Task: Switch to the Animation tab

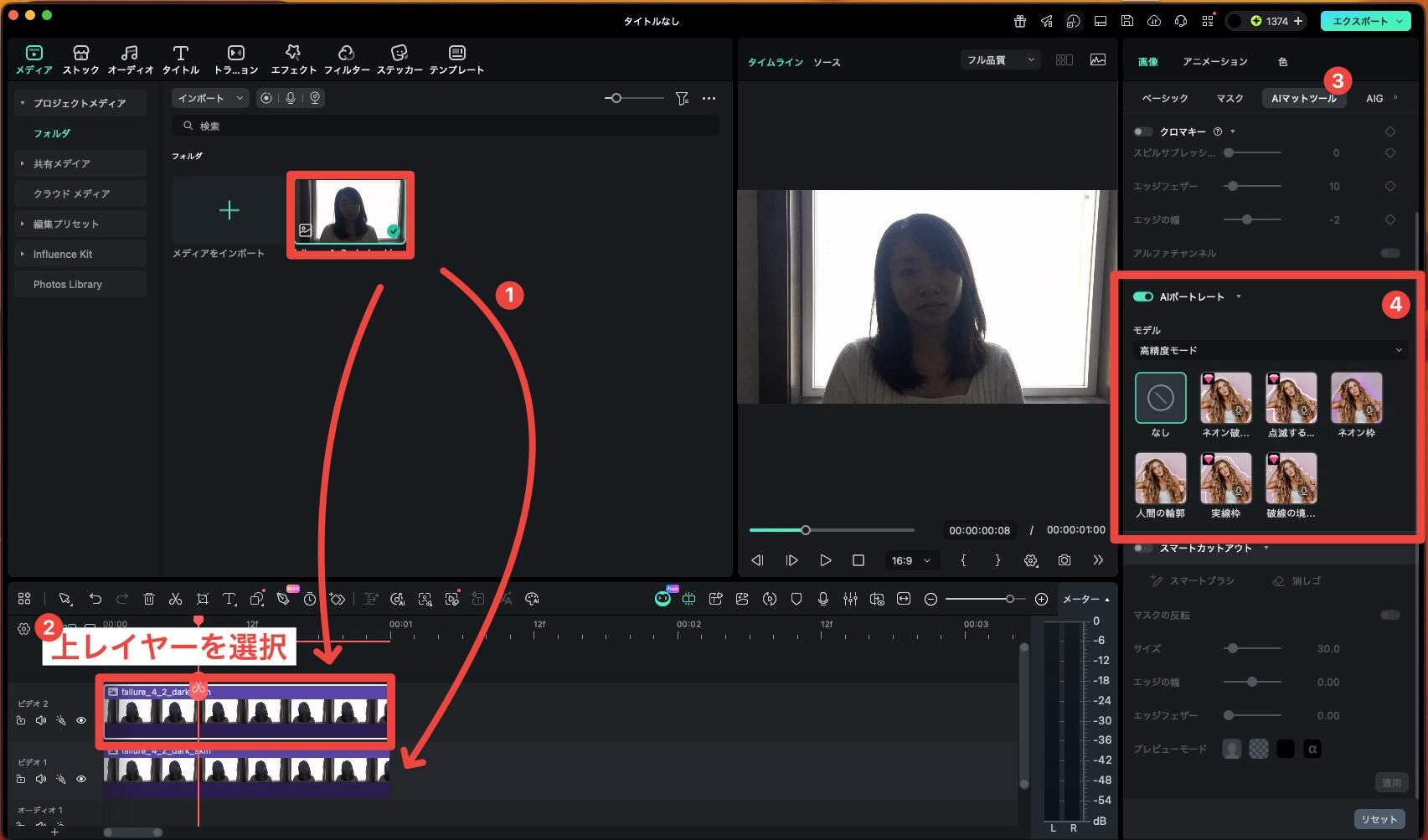Action: (1214, 61)
